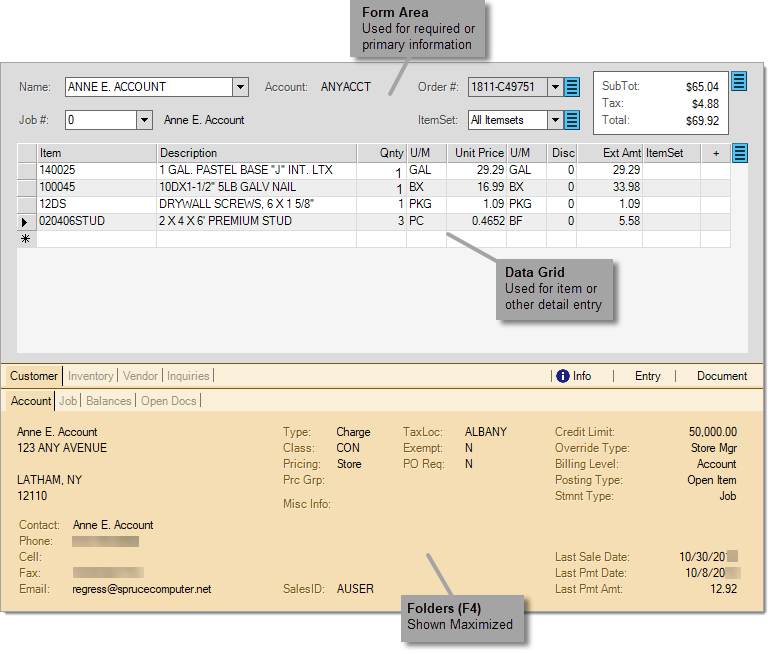Click the address line 123 ANY AVENUE

[62, 448]
